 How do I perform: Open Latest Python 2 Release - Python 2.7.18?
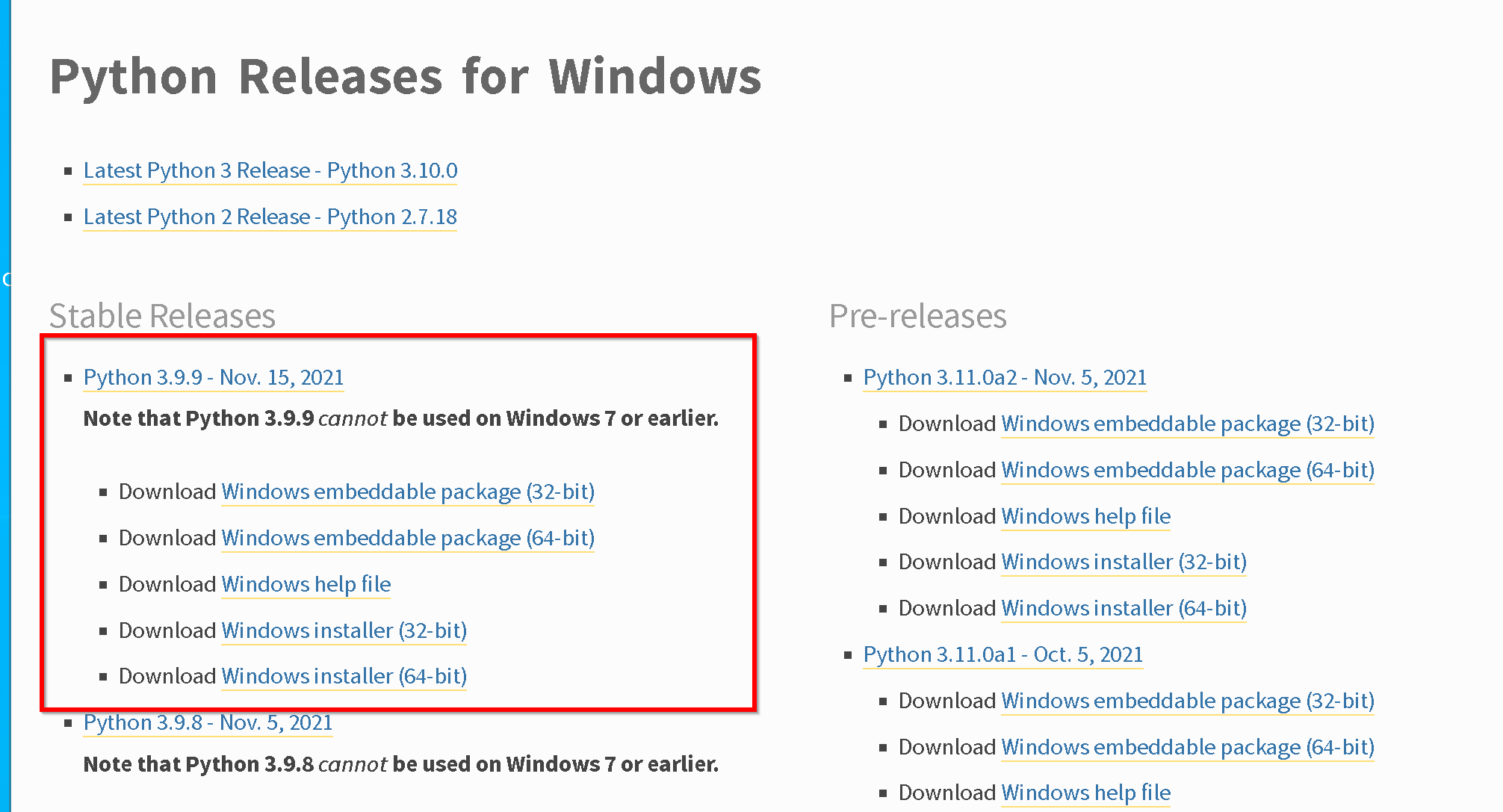270,217
